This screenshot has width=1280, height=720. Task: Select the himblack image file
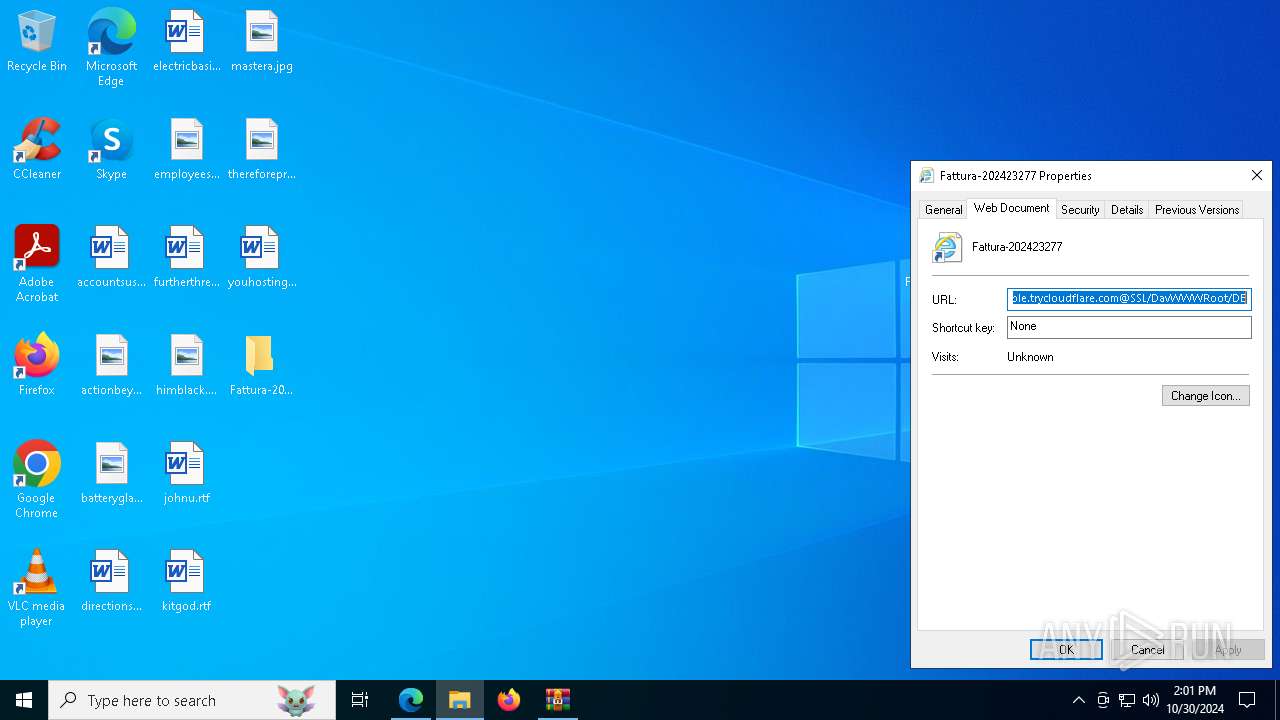pos(186,365)
